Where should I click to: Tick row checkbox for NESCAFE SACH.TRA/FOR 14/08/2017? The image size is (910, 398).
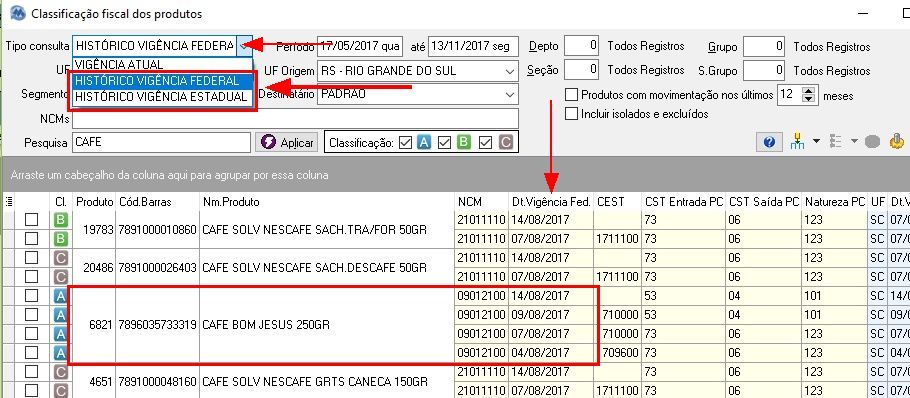[31, 220]
